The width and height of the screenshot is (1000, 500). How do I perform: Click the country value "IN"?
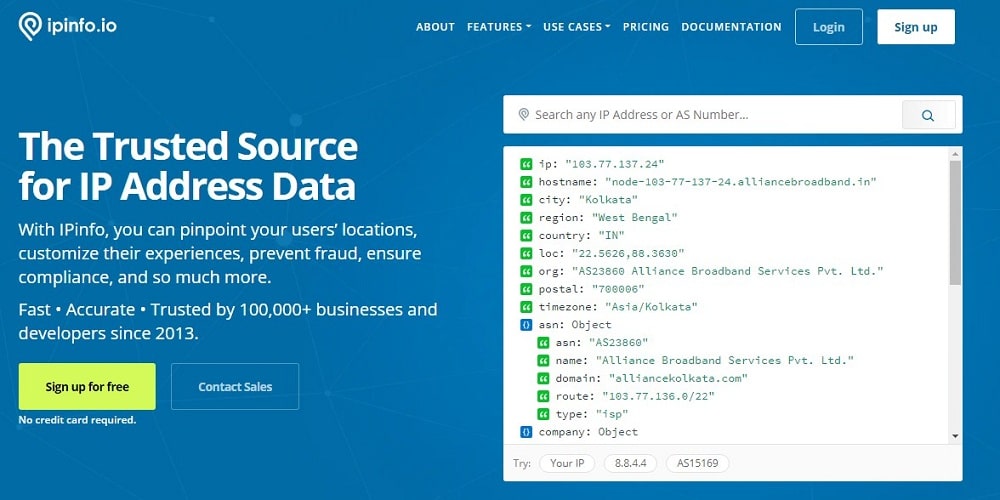tap(611, 235)
